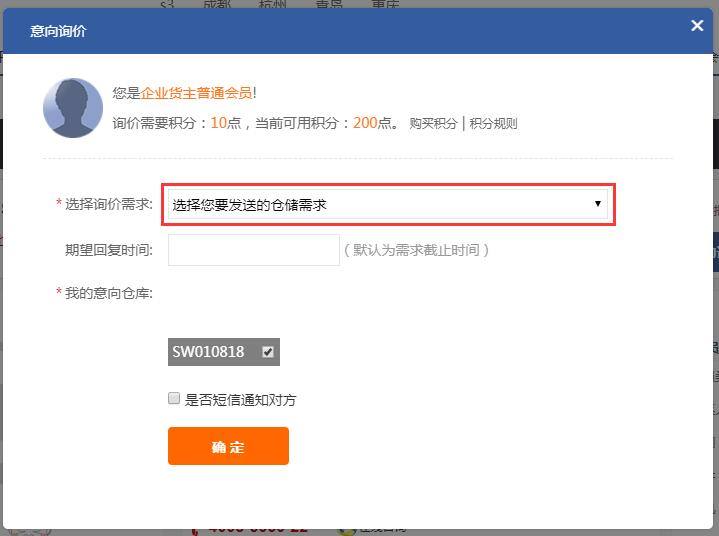Click the 意向询价 dialog title
Viewport: 719px width, 536px height.
[58, 31]
